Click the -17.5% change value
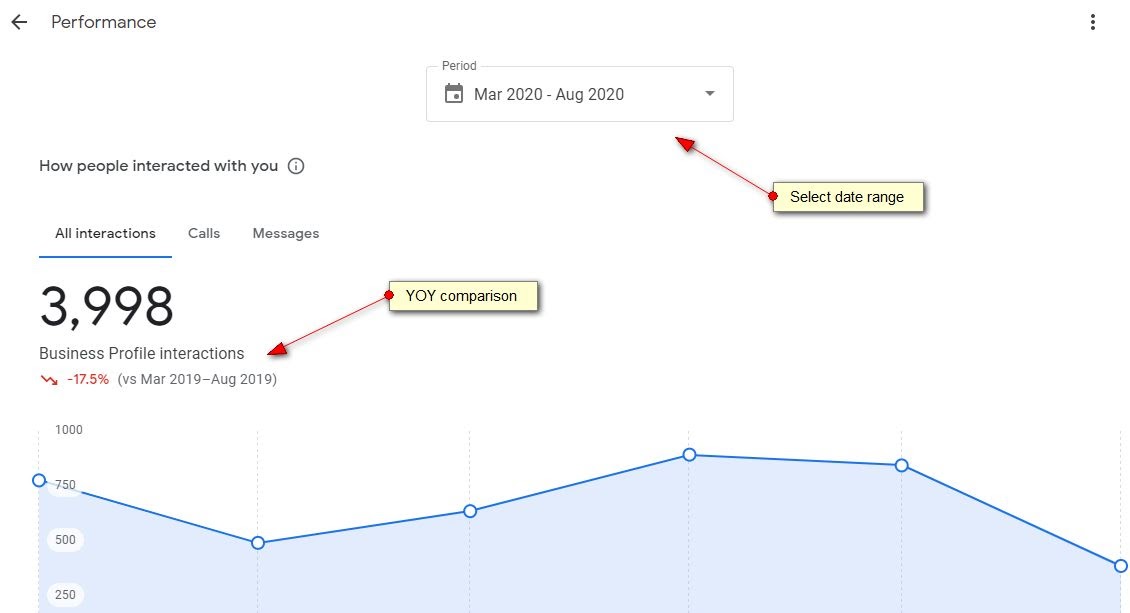The image size is (1130, 613). click(x=88, y=380)
